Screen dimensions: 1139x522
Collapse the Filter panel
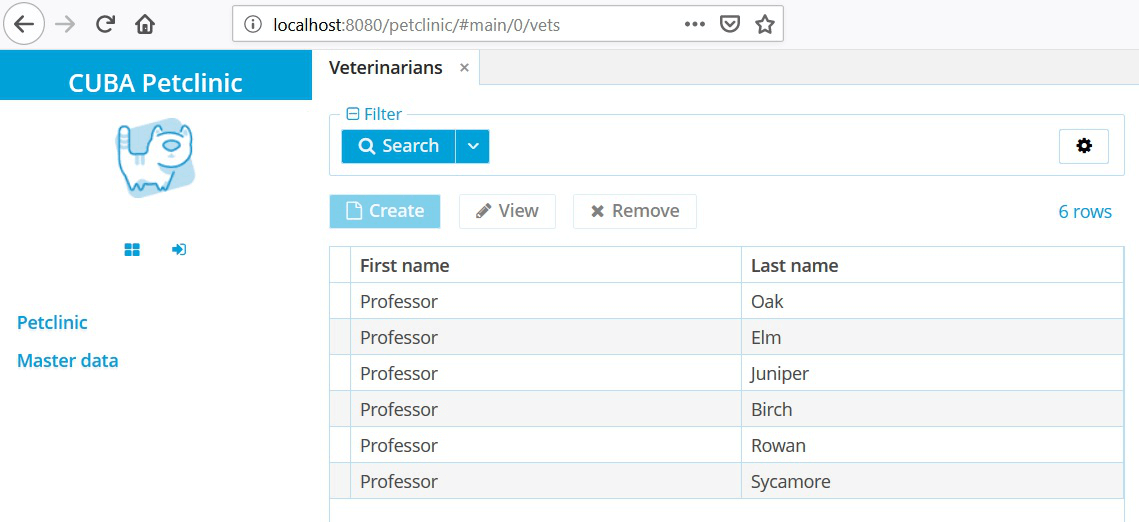tap(352, 115)
